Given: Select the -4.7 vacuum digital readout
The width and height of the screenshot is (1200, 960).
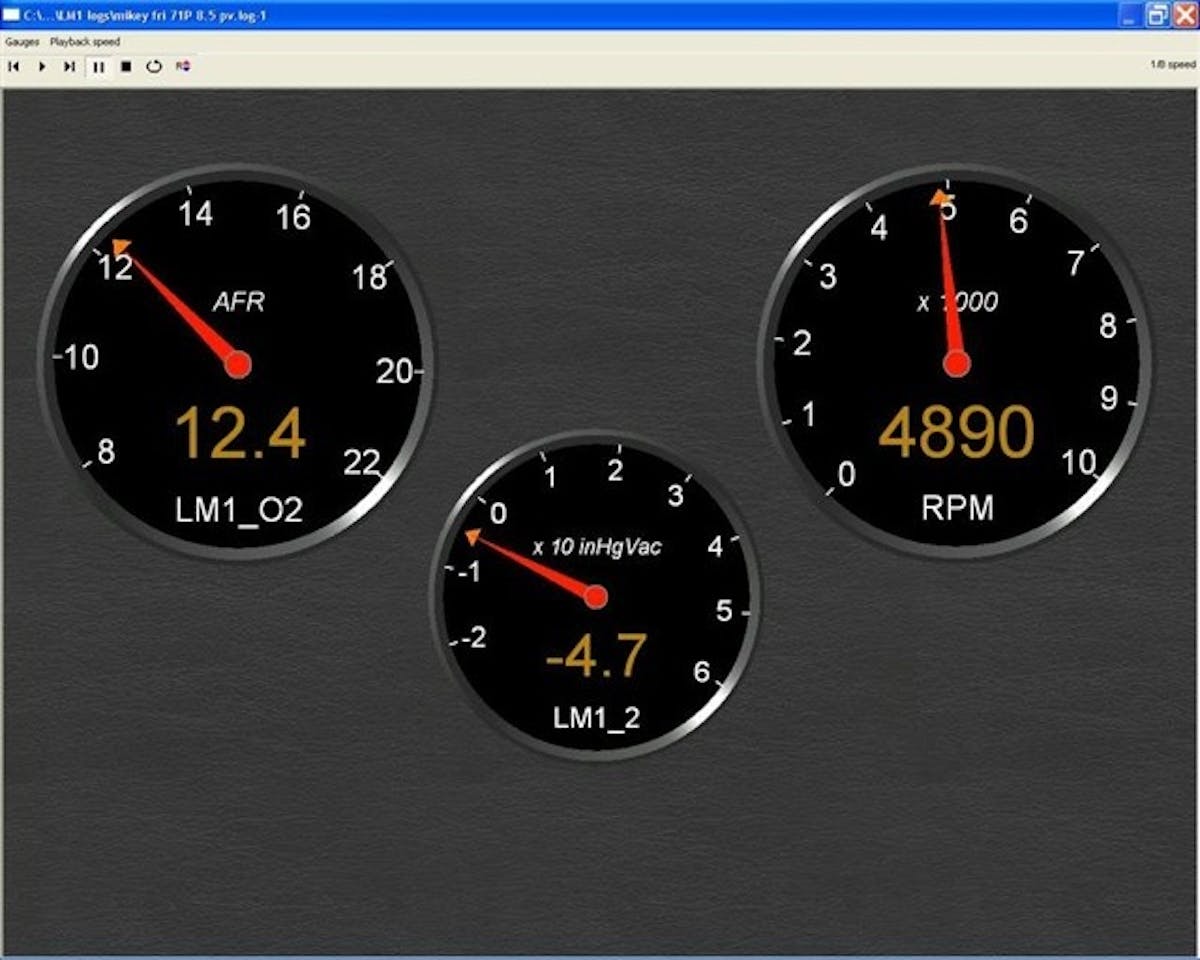Looking at the screenshot, I should (596, 657).
